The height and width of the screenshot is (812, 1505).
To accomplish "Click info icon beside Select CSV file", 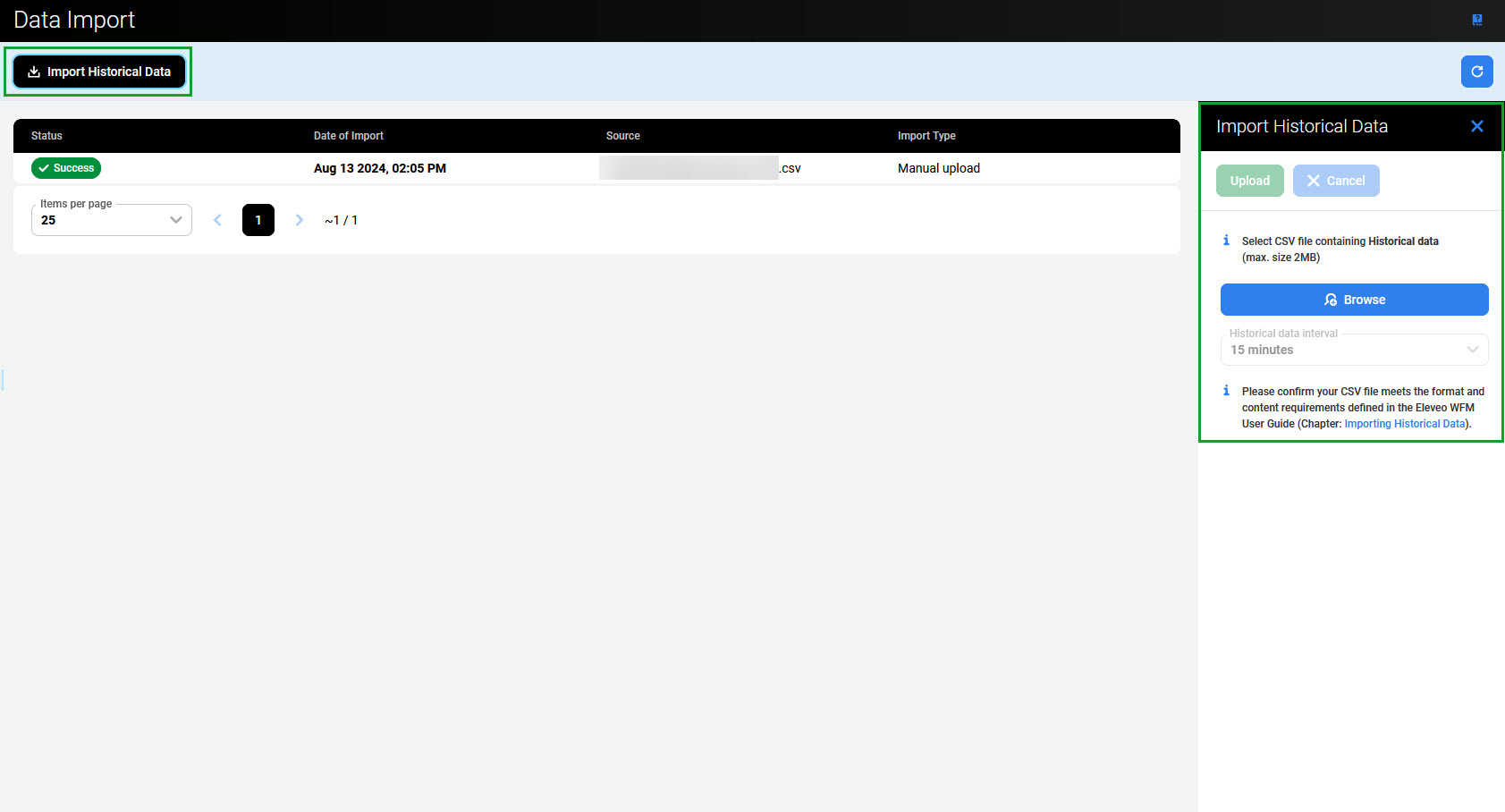I will (x=1226, y=241).
